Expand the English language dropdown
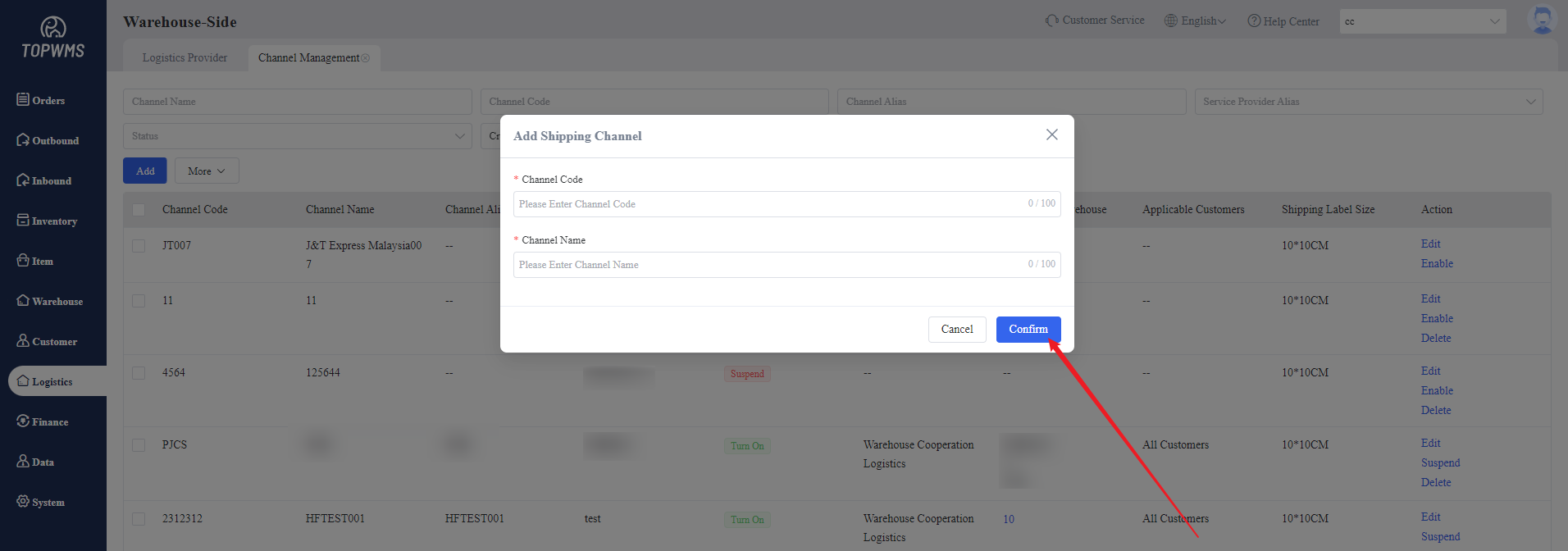 pyautogui.click(x=1196, y=21)
